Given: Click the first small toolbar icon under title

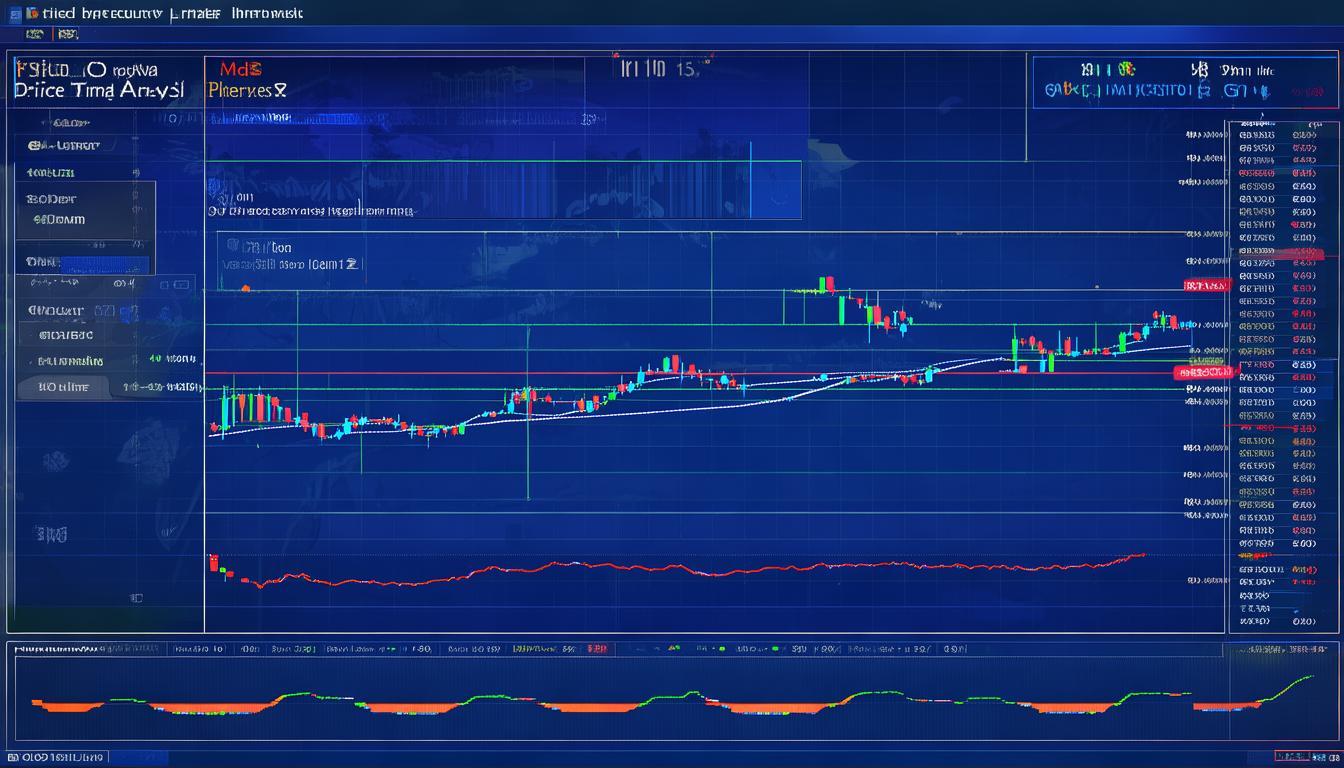Looking at the screenshot, I should tap(35, 34).
